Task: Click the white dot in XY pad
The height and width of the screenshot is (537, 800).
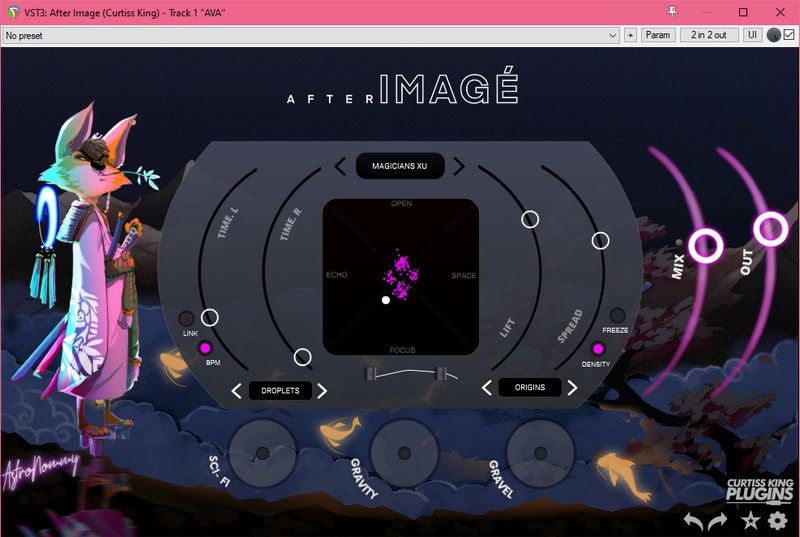Action: (x=386, y=300)
